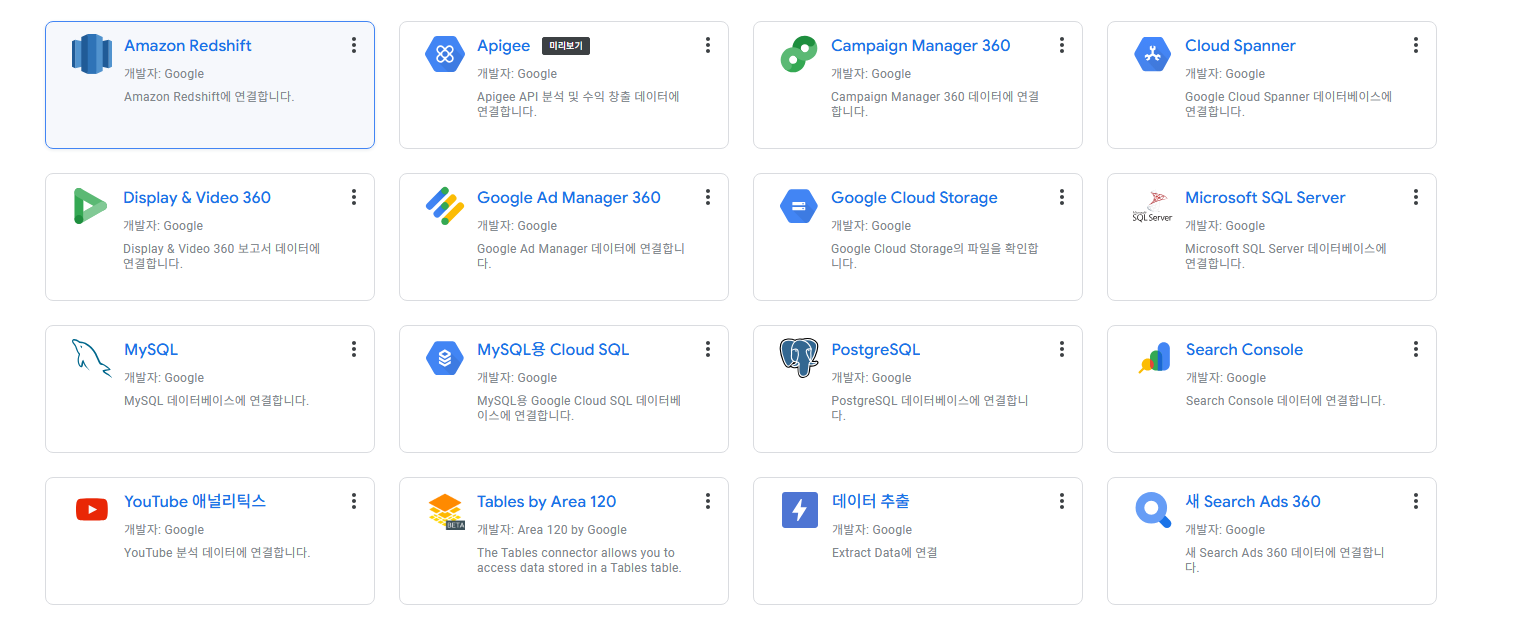Open more options for Display & Video 360
Image resolution: width=1516 pixels, height=621 pixels.
354,197
